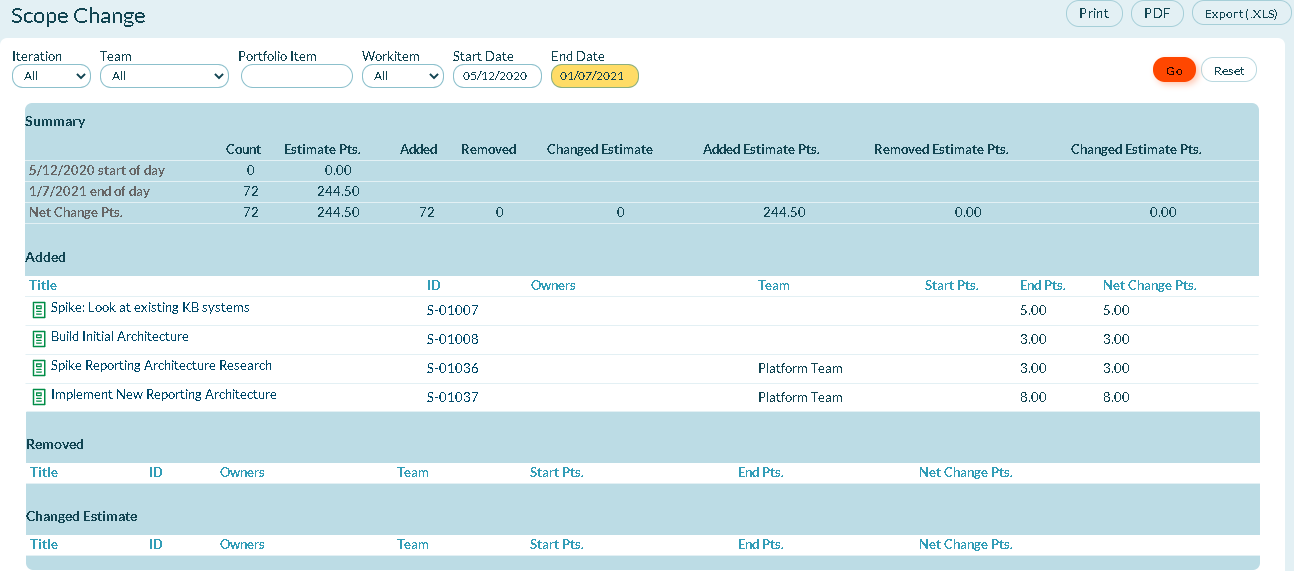Open the Iteration dropdown
The image size is (1294, 571).
[x=51, y=76]
